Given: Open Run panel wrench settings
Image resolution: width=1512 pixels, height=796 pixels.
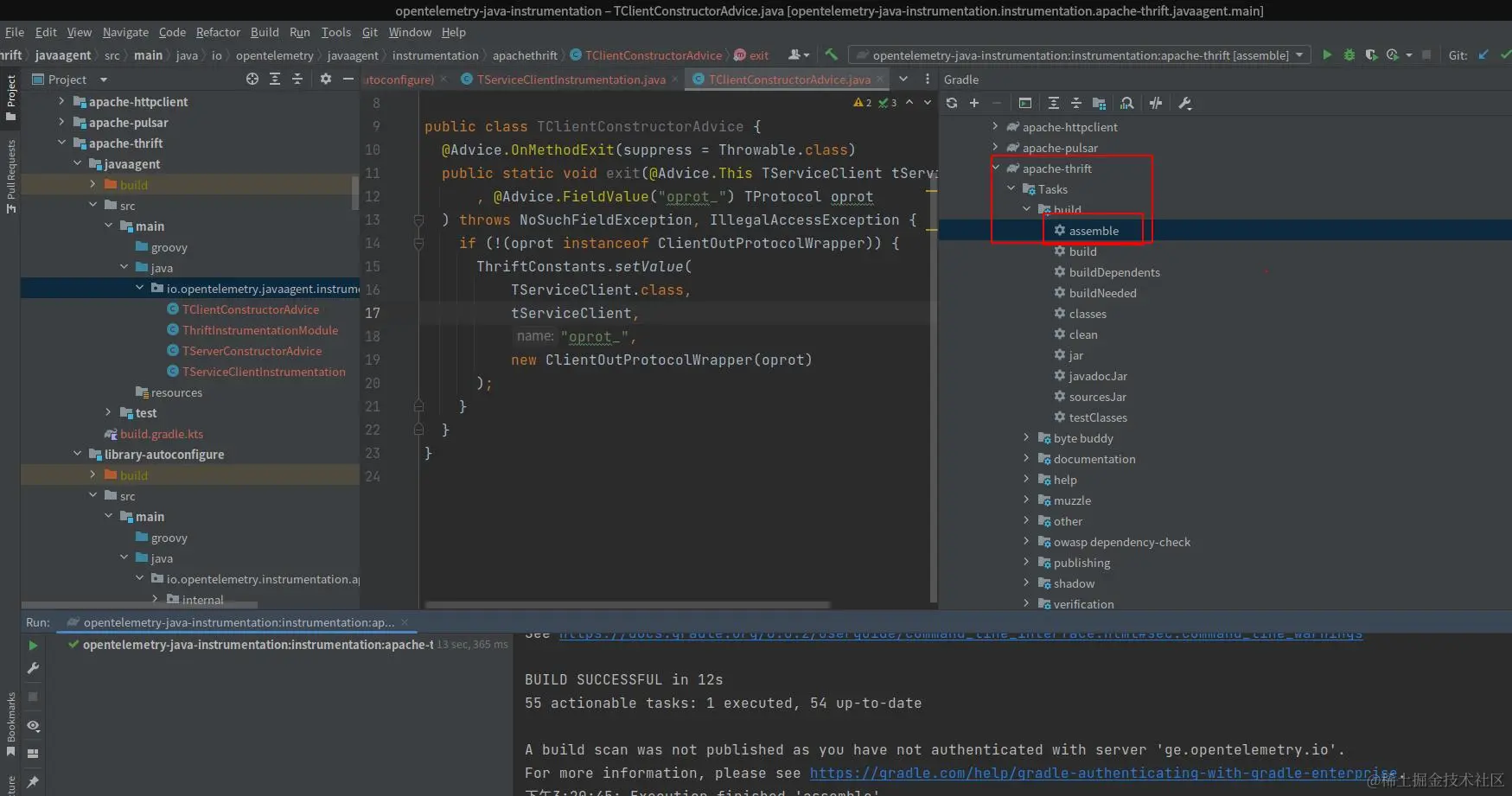Looking at the screenshot, I should tap(33, 668).
